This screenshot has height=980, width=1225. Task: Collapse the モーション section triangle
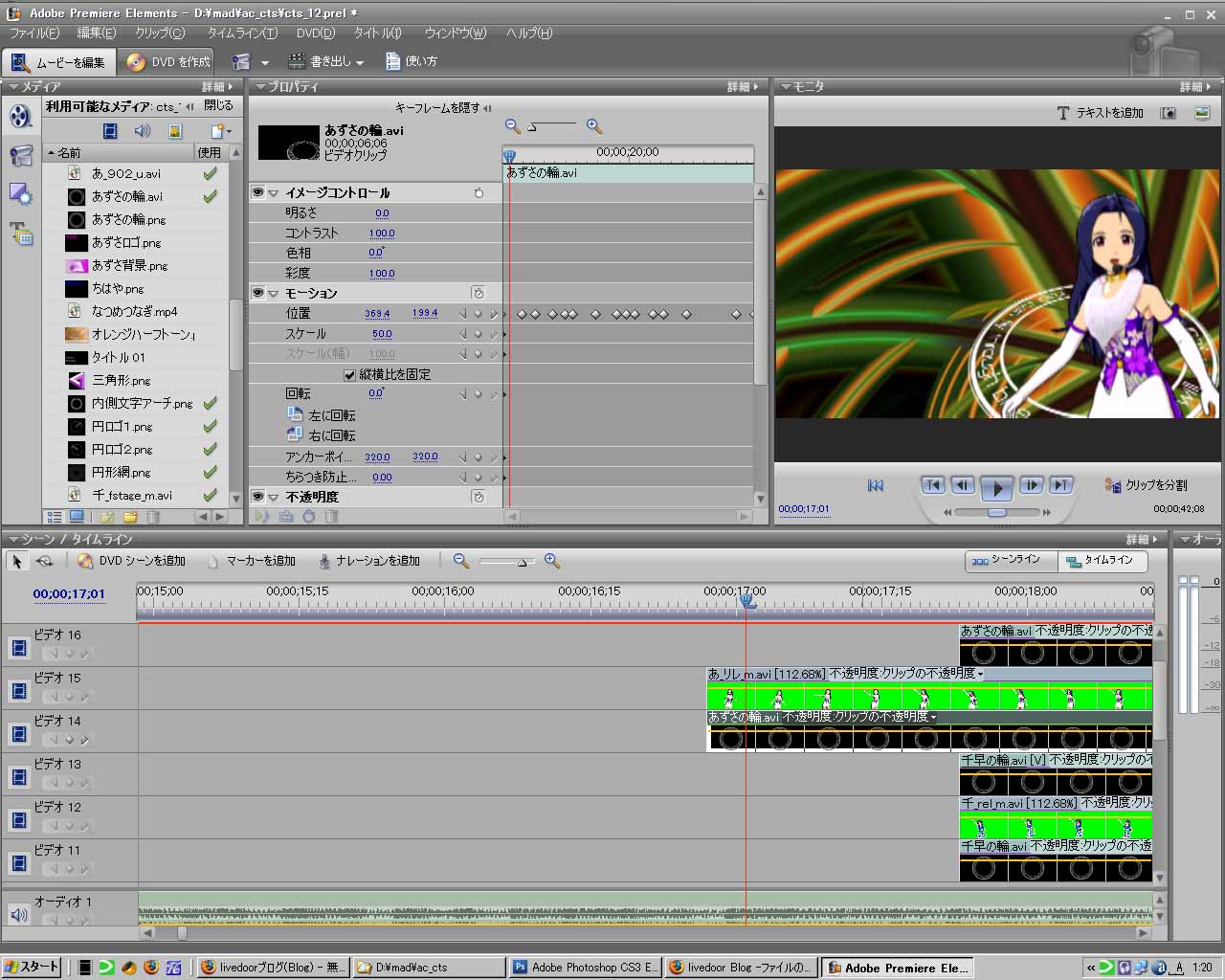click(274, 294)
